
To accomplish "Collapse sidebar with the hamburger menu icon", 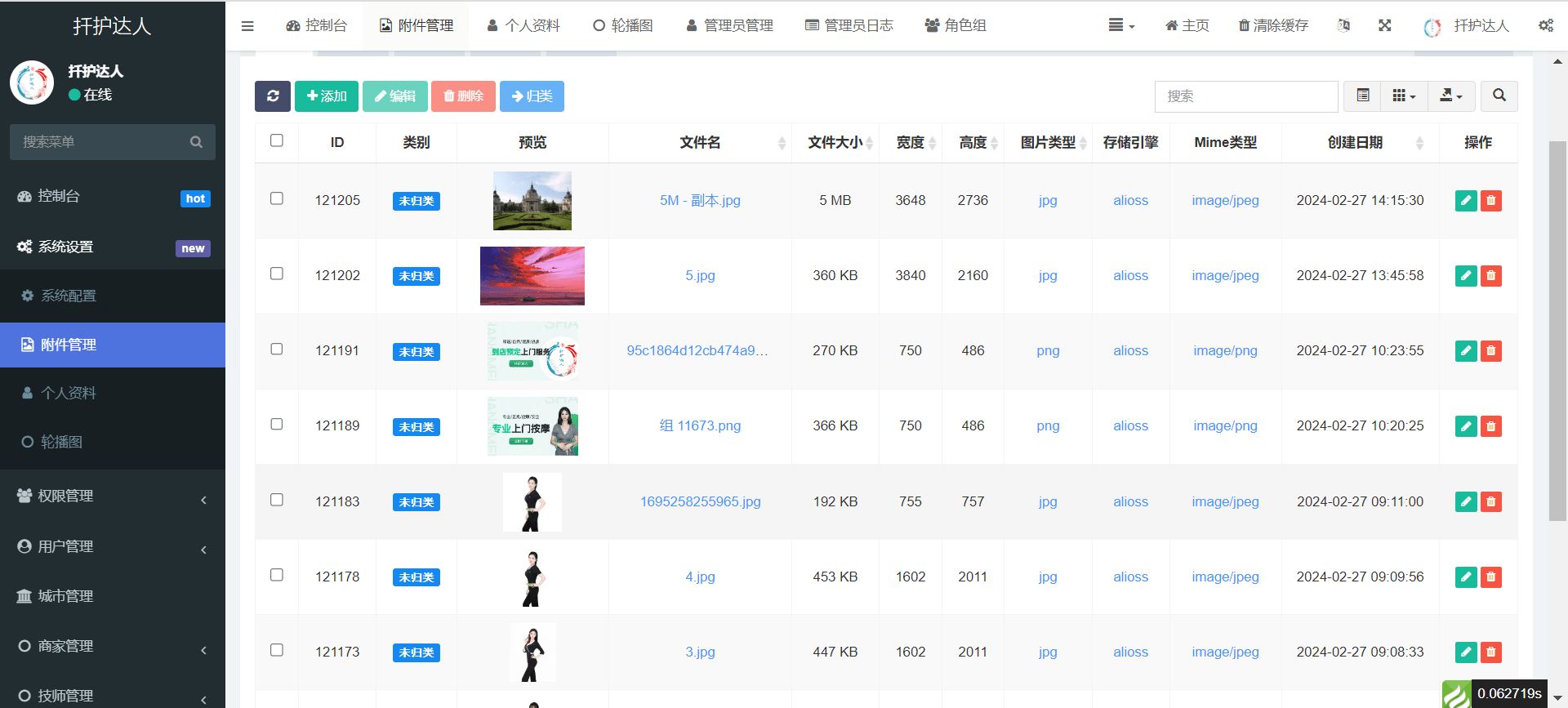I will 247,26.
